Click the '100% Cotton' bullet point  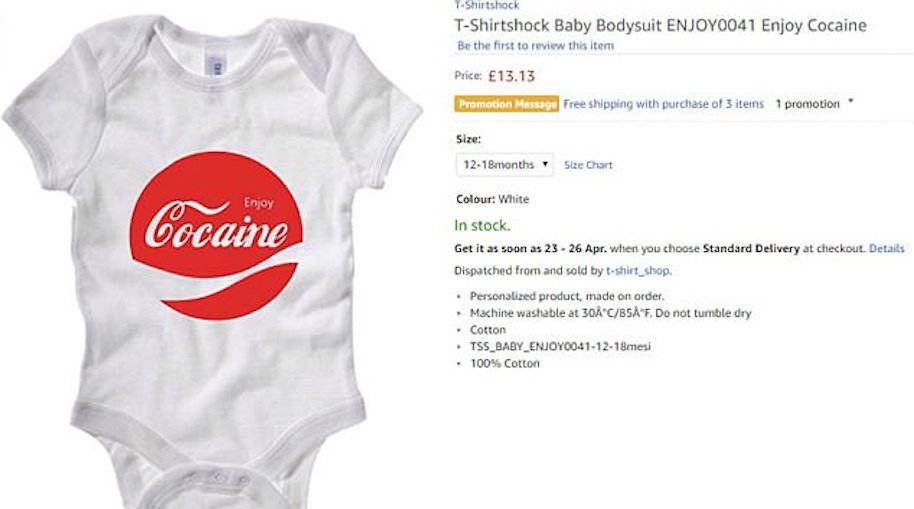tap(504, 364)
